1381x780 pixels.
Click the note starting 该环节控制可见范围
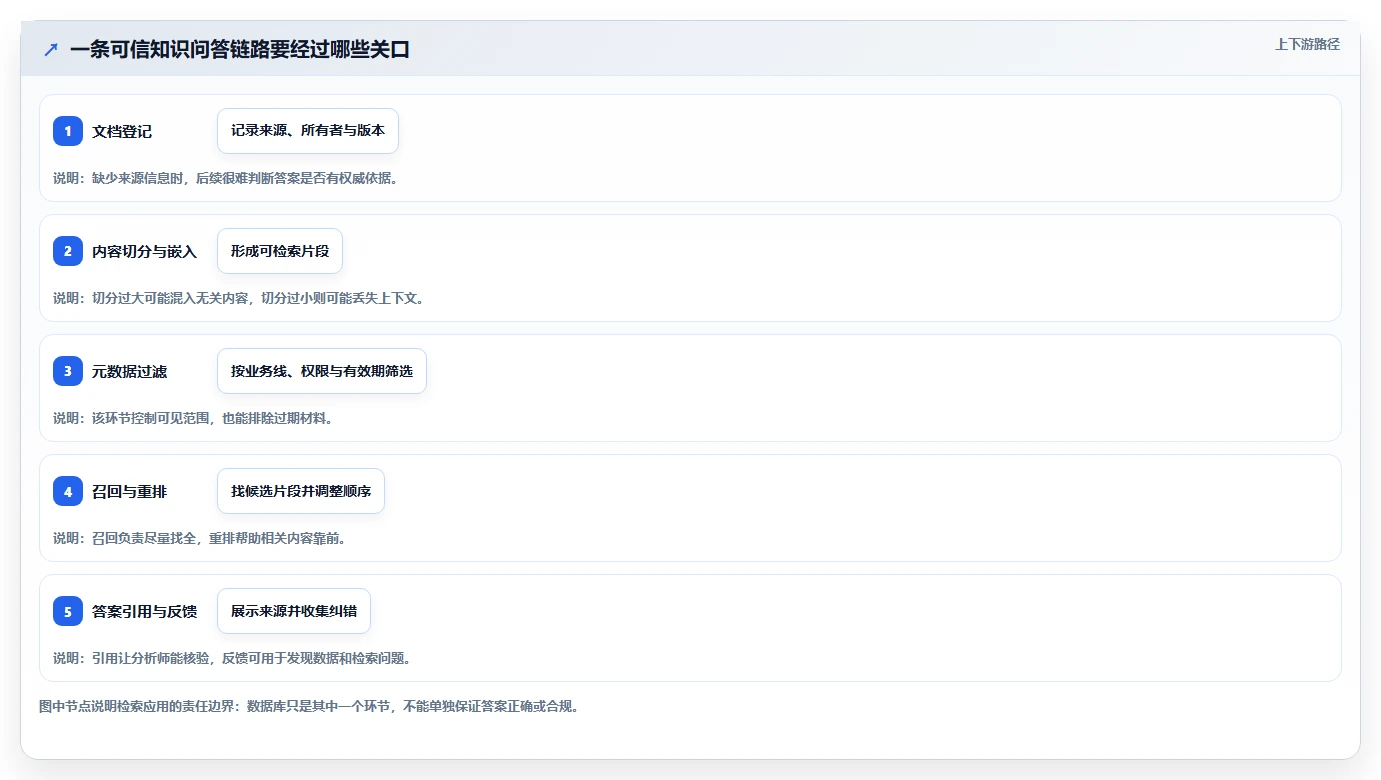(193, 418)
